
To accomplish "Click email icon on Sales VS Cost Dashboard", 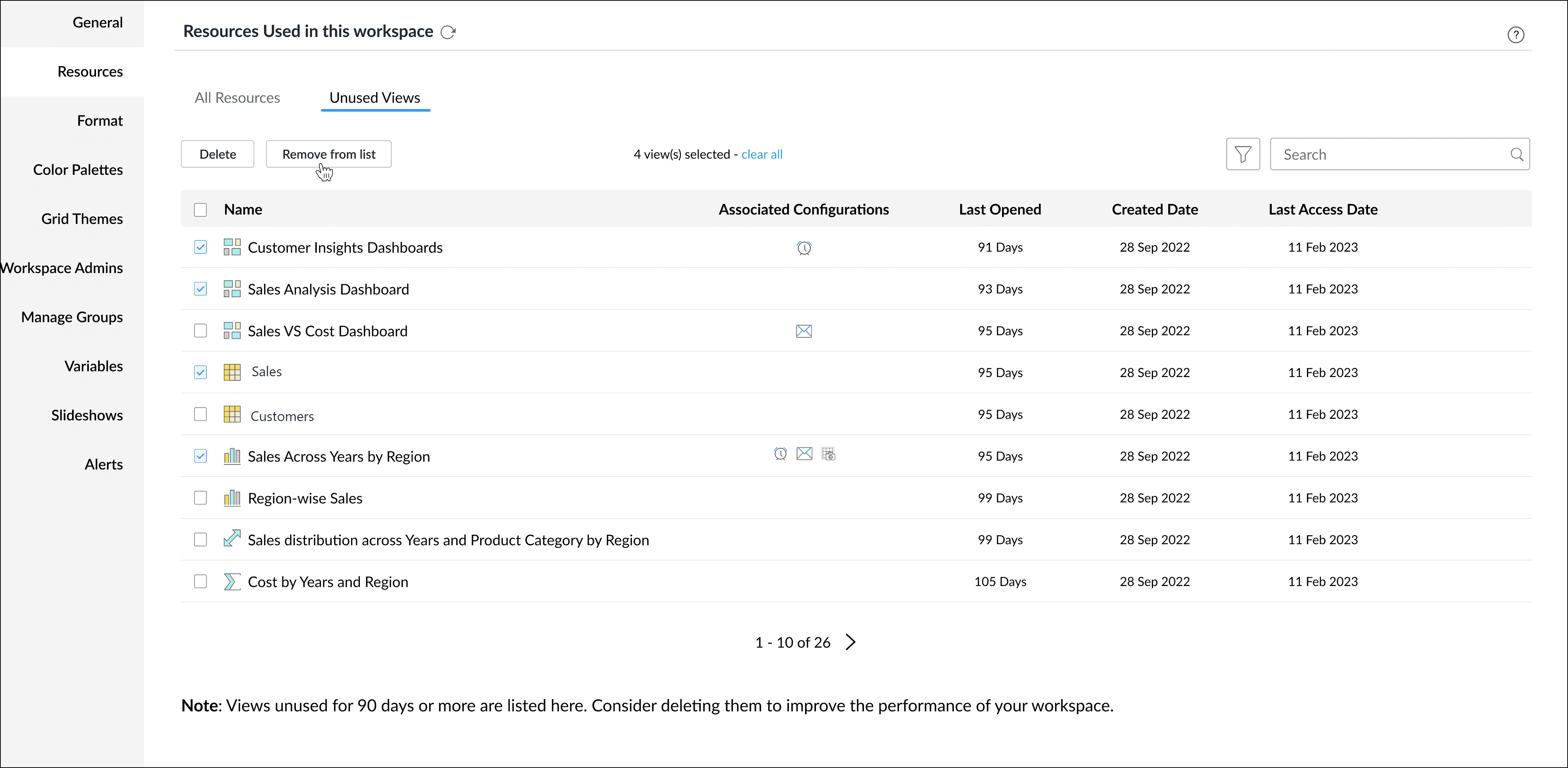I will (803, 331).
